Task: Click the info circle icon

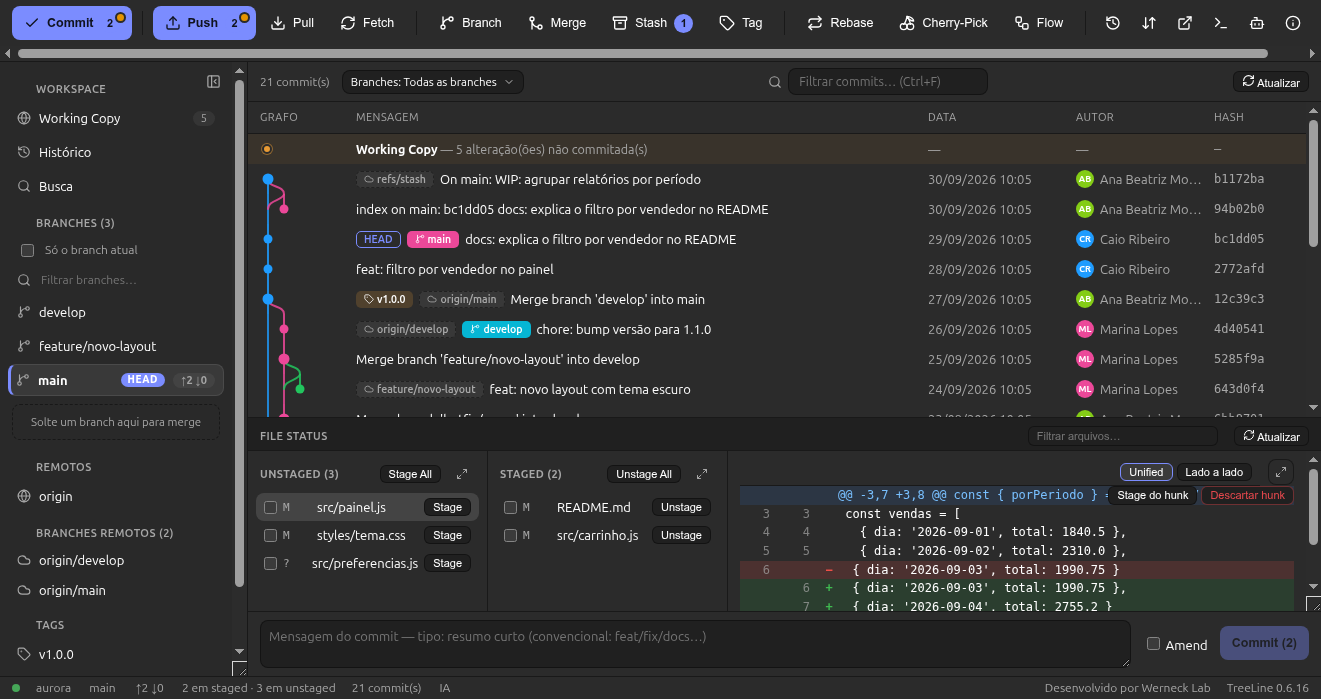Action: coord(1293,23)
